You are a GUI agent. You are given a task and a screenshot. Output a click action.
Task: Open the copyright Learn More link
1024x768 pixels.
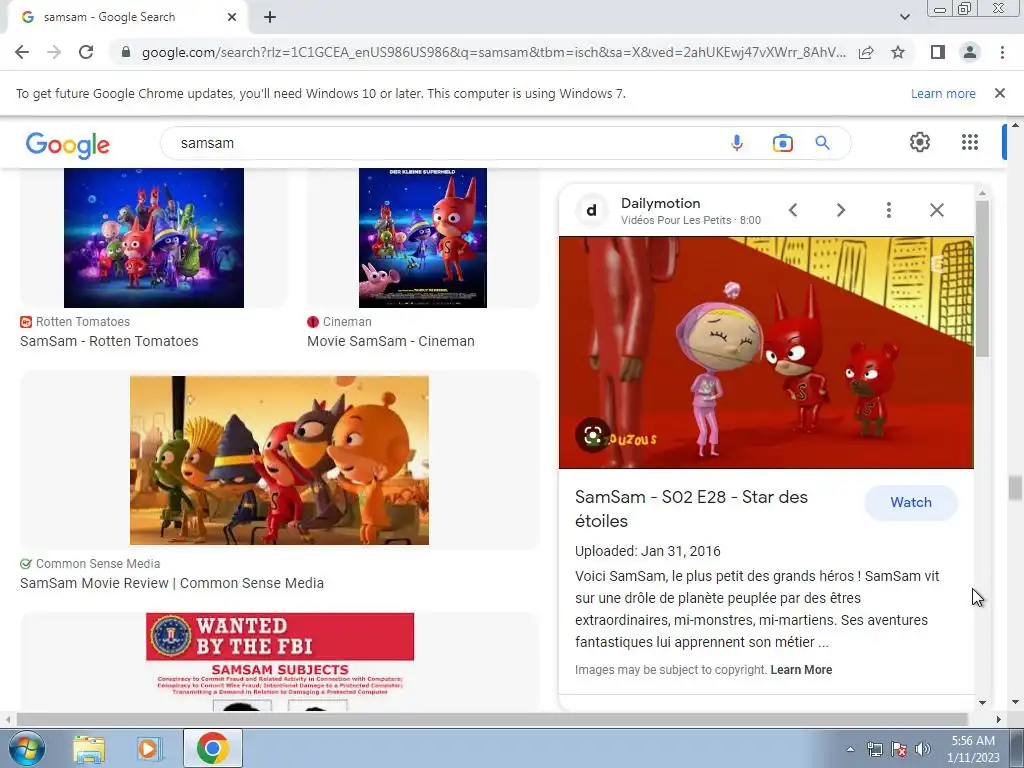click(801, 669)
